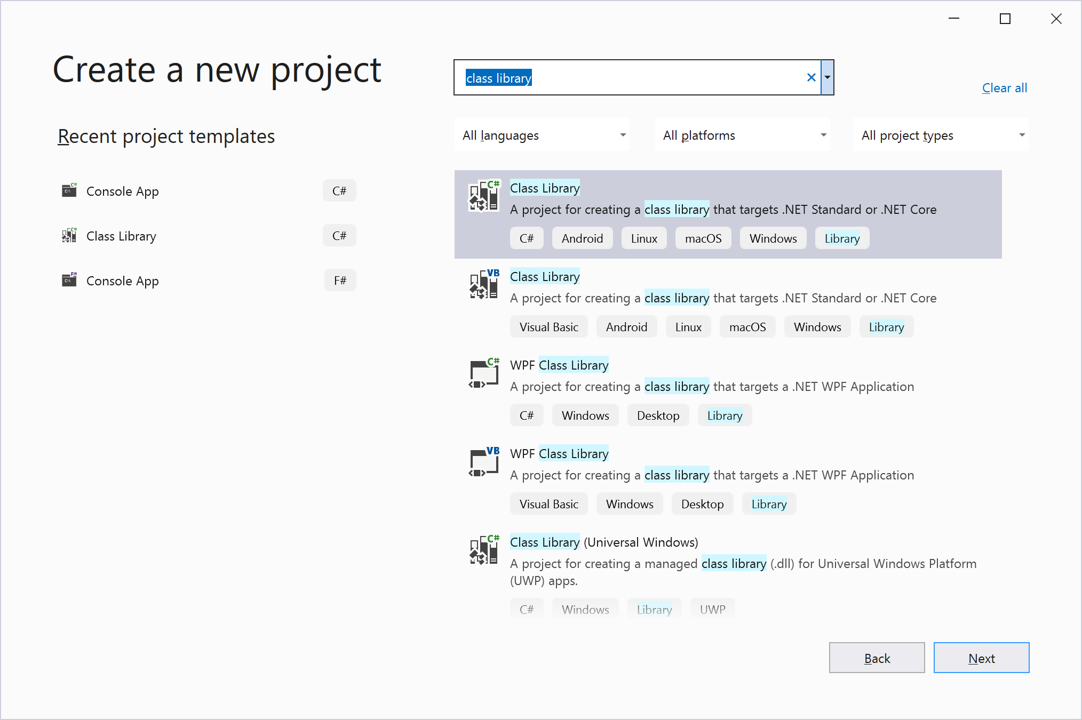This screenshot has width=1082, height=720.
Task: Close the Create a new project dialog
Action: [1056, 19]
